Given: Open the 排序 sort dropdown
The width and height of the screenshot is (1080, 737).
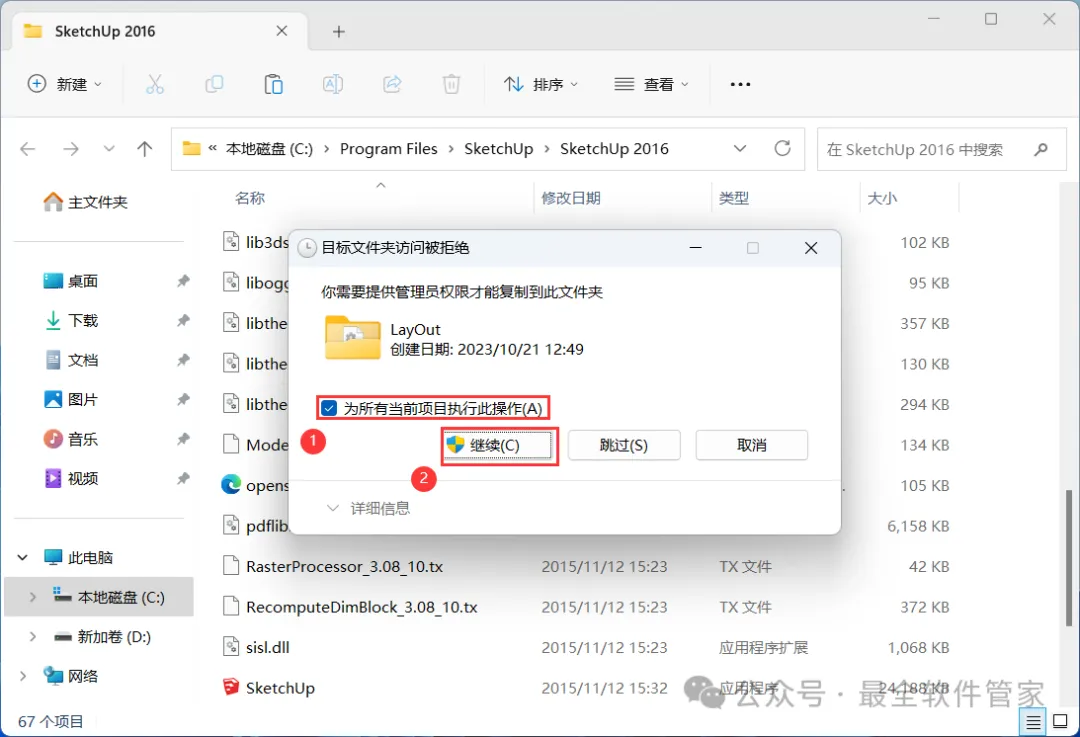Looking at the screenshot, I should pos(541,84).
